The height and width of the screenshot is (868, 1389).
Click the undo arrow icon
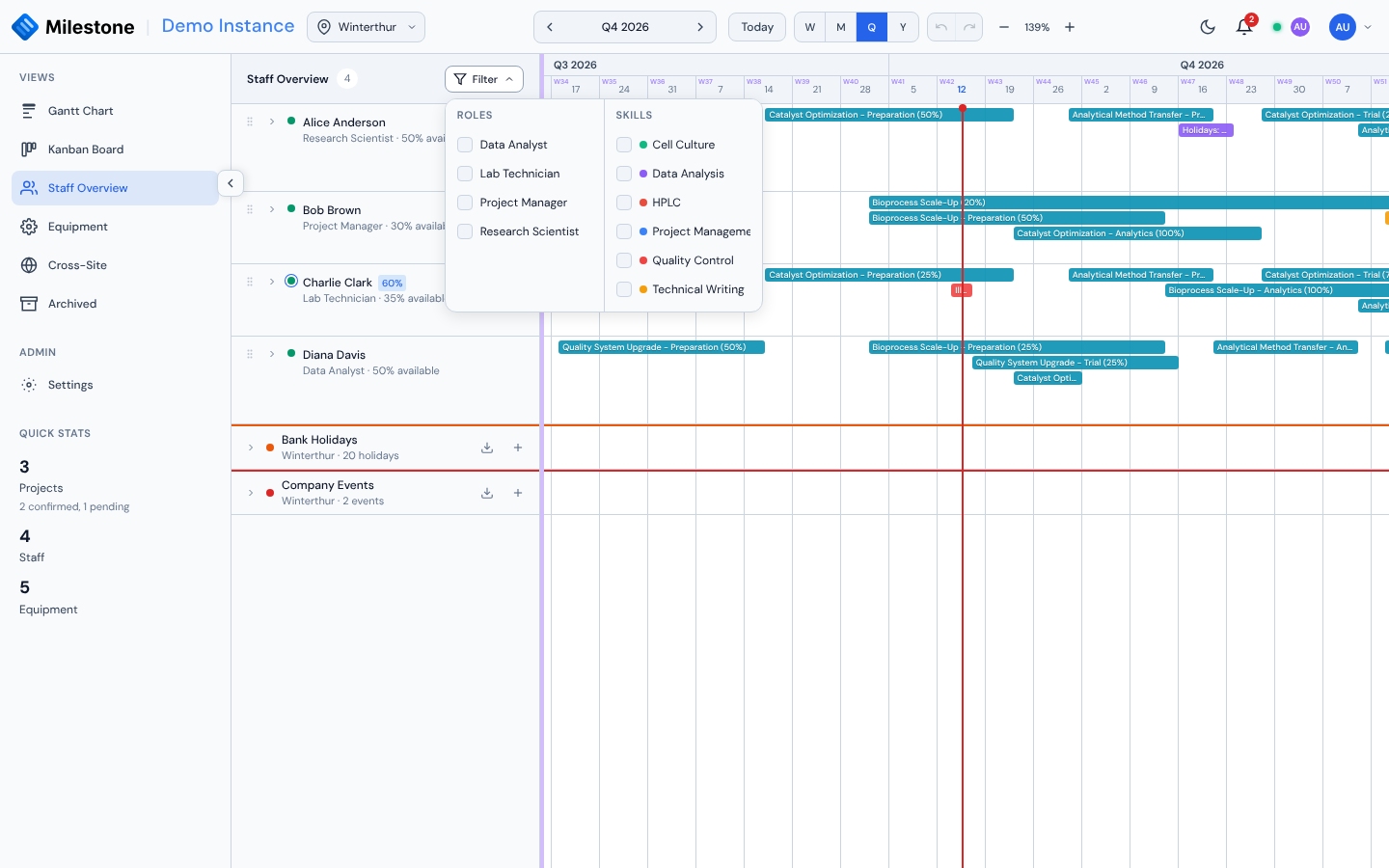click(x=941, y=27)
